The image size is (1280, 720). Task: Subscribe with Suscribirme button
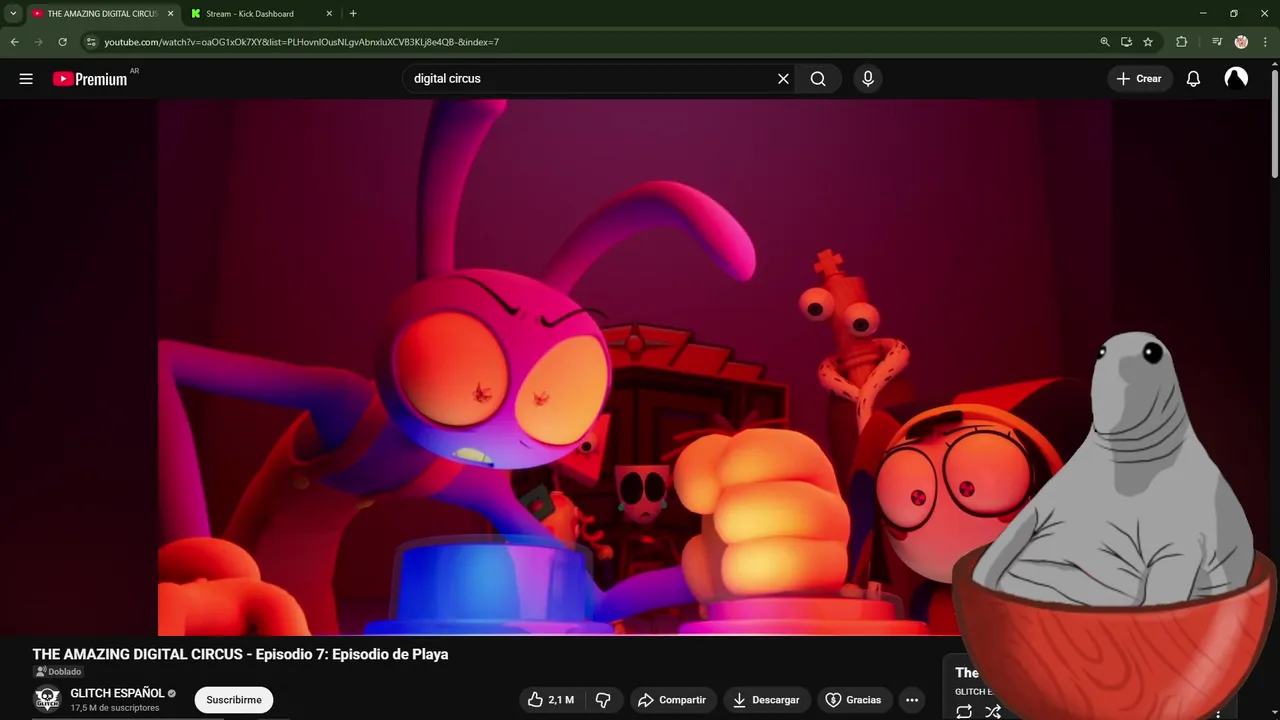tap(234, 700)
